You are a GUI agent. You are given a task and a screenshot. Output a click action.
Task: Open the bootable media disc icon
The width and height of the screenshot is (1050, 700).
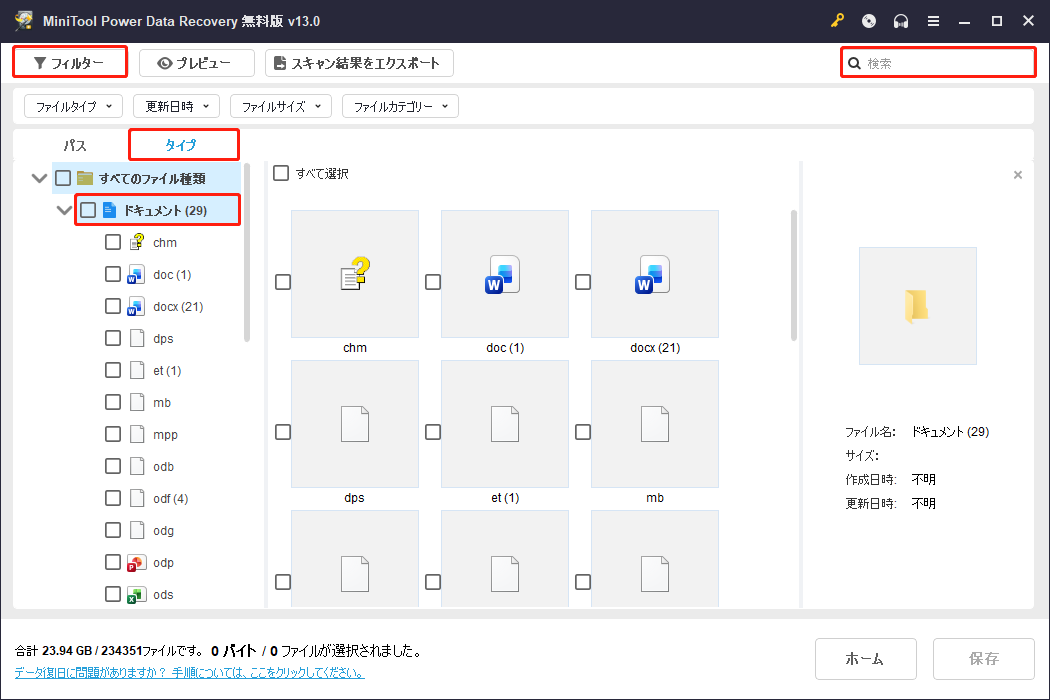[869, 21]
